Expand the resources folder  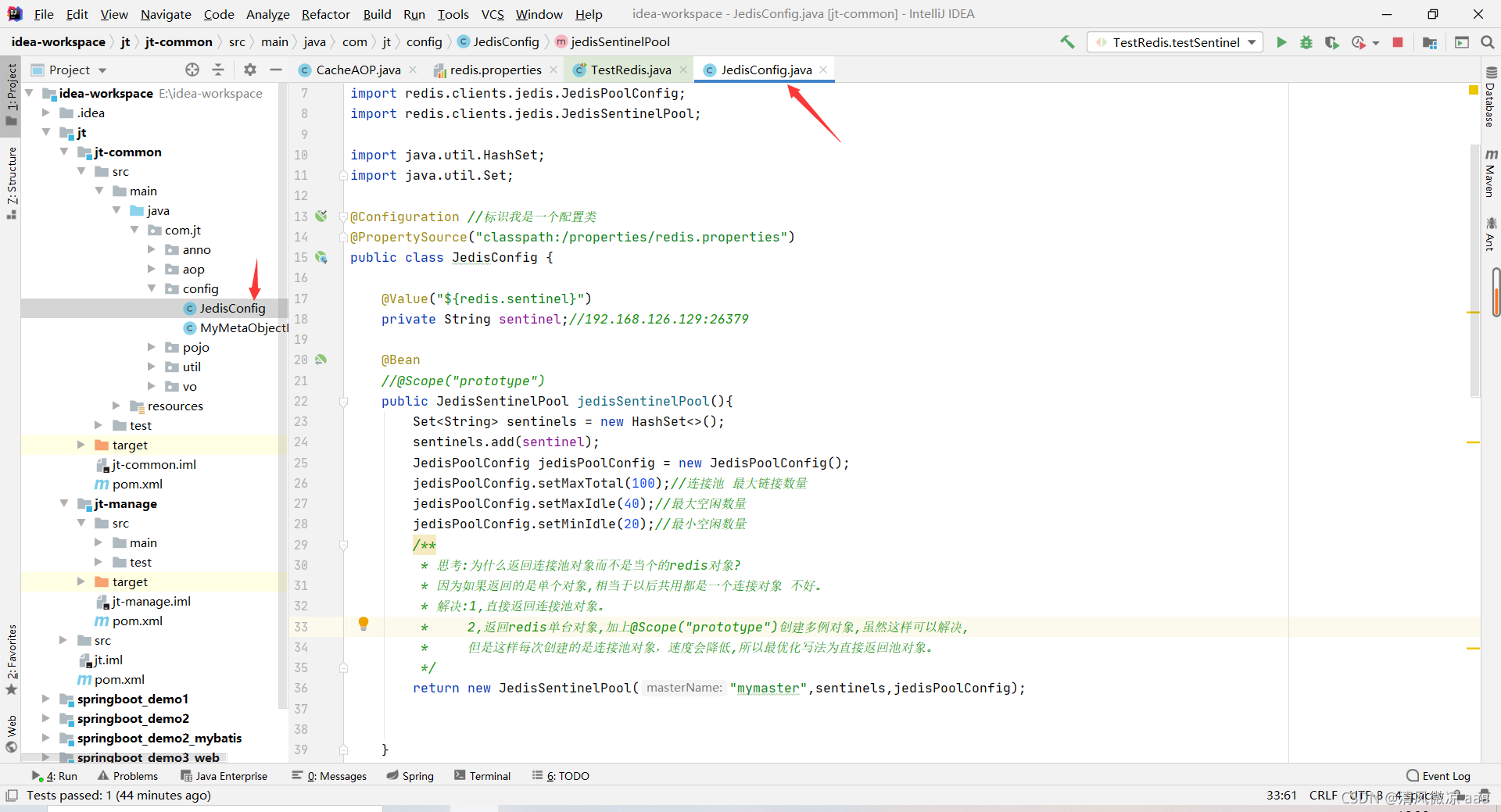[116, 406]
